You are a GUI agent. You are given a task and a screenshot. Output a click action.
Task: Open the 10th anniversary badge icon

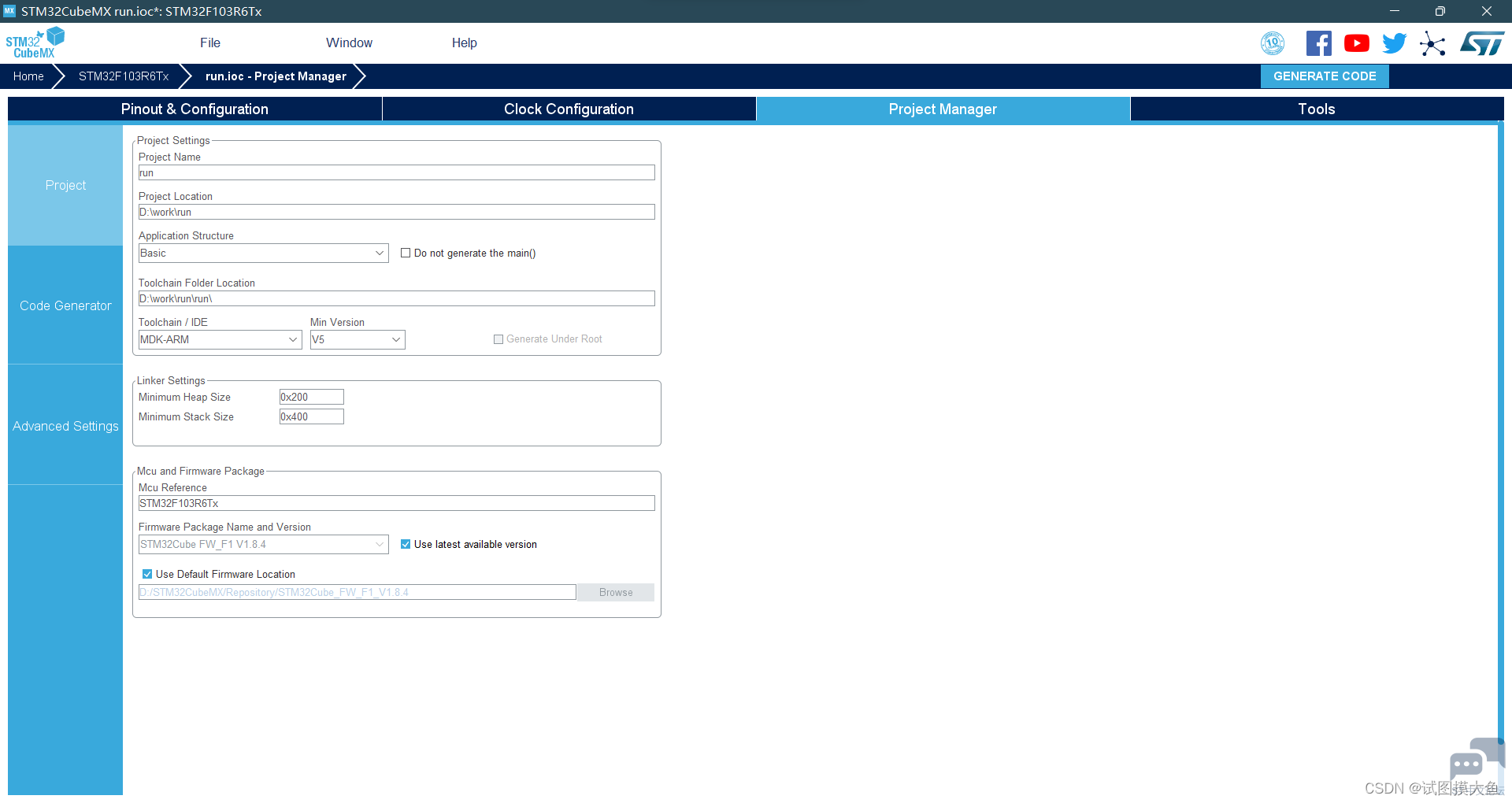coord(1273,43)
